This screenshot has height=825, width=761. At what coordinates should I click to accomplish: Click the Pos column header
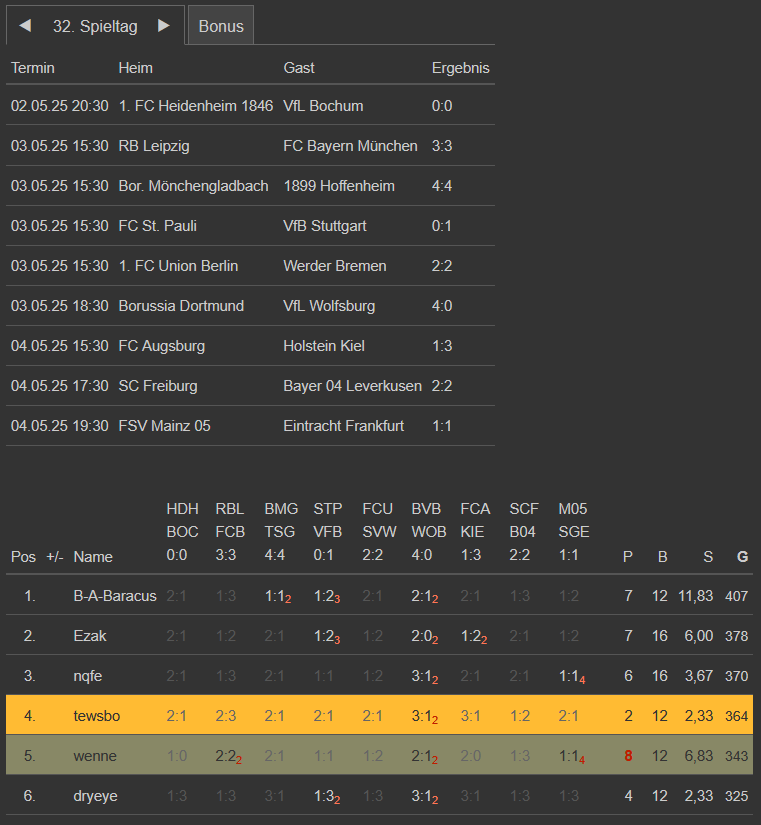coord(23,557)
